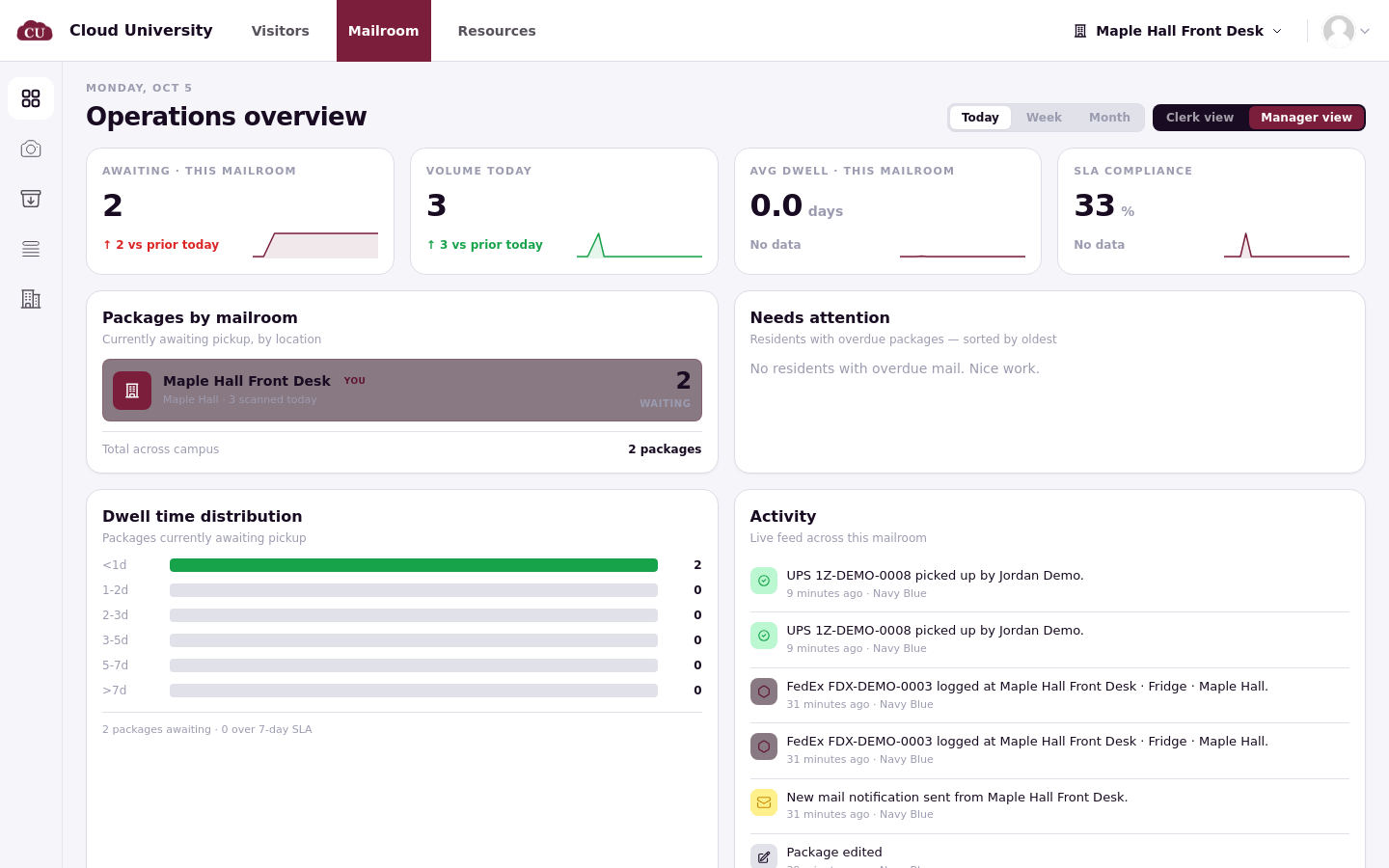Open the camera scan icon in sidebar
The image size is (1389, 868).
(x=31, y=149)
